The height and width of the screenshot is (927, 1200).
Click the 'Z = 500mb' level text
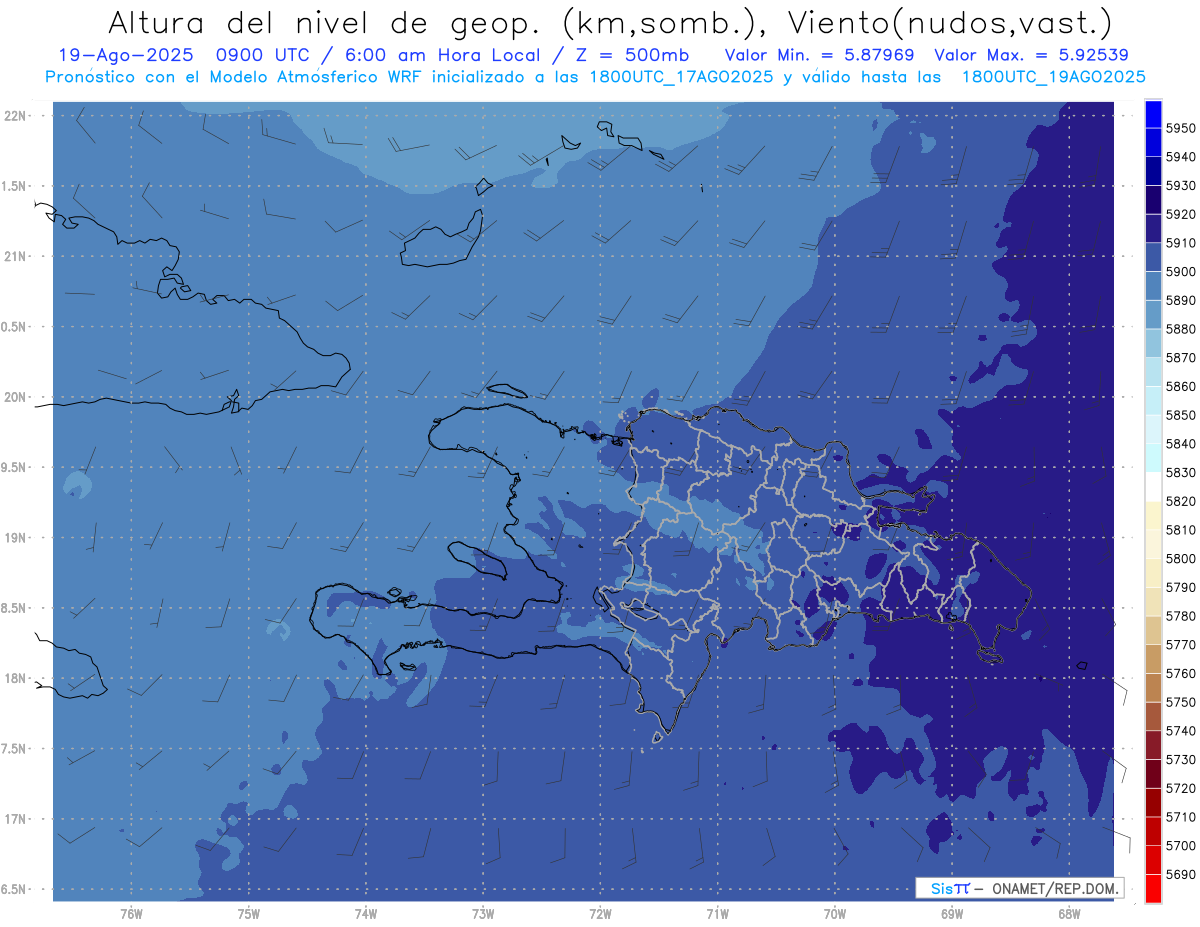633,55
